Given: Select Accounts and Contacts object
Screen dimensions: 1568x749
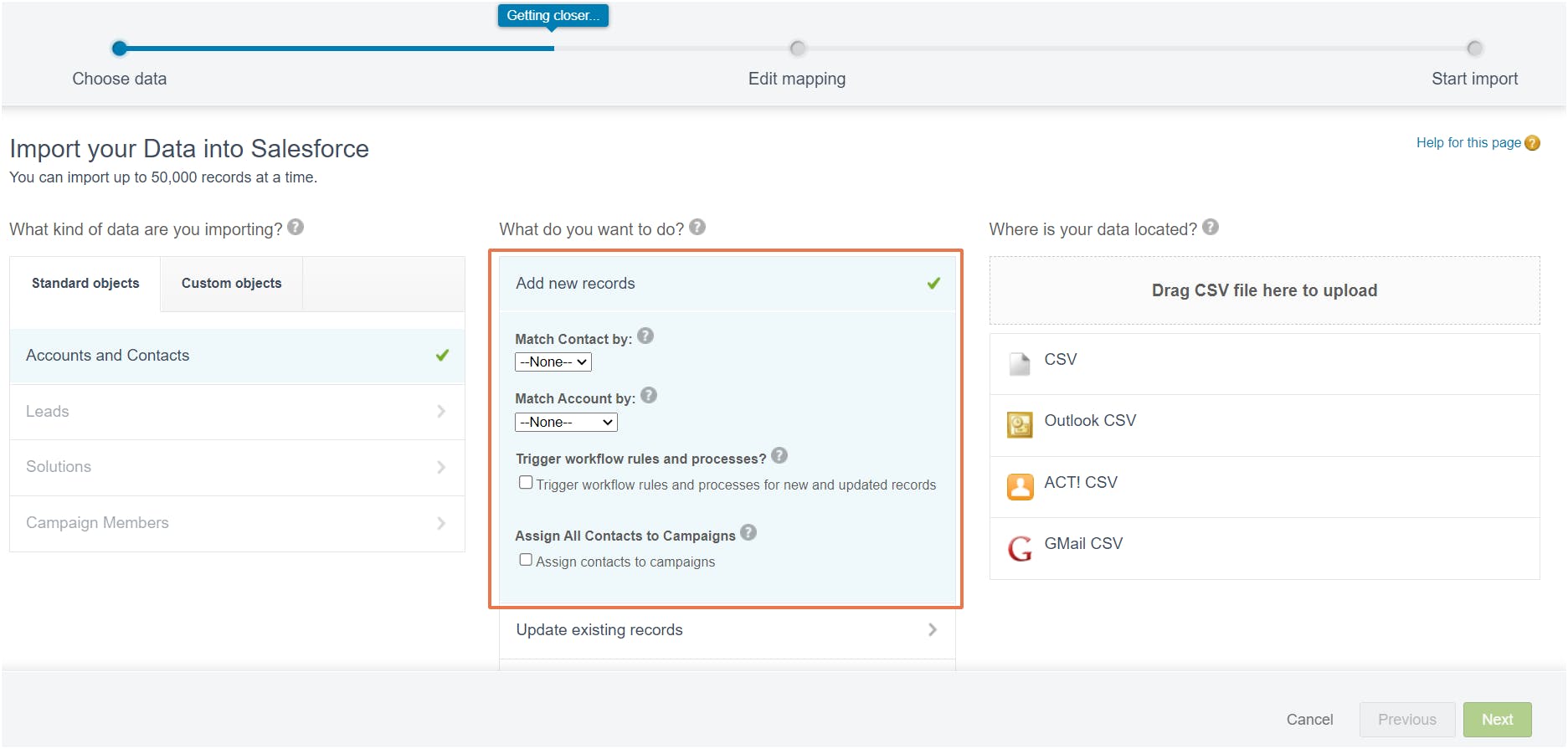Looking at the screenshot, I should [237, 356].
